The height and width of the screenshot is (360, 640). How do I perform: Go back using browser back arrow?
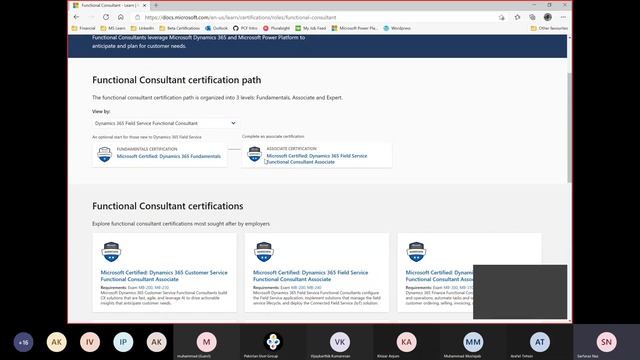tap(76, 17)
